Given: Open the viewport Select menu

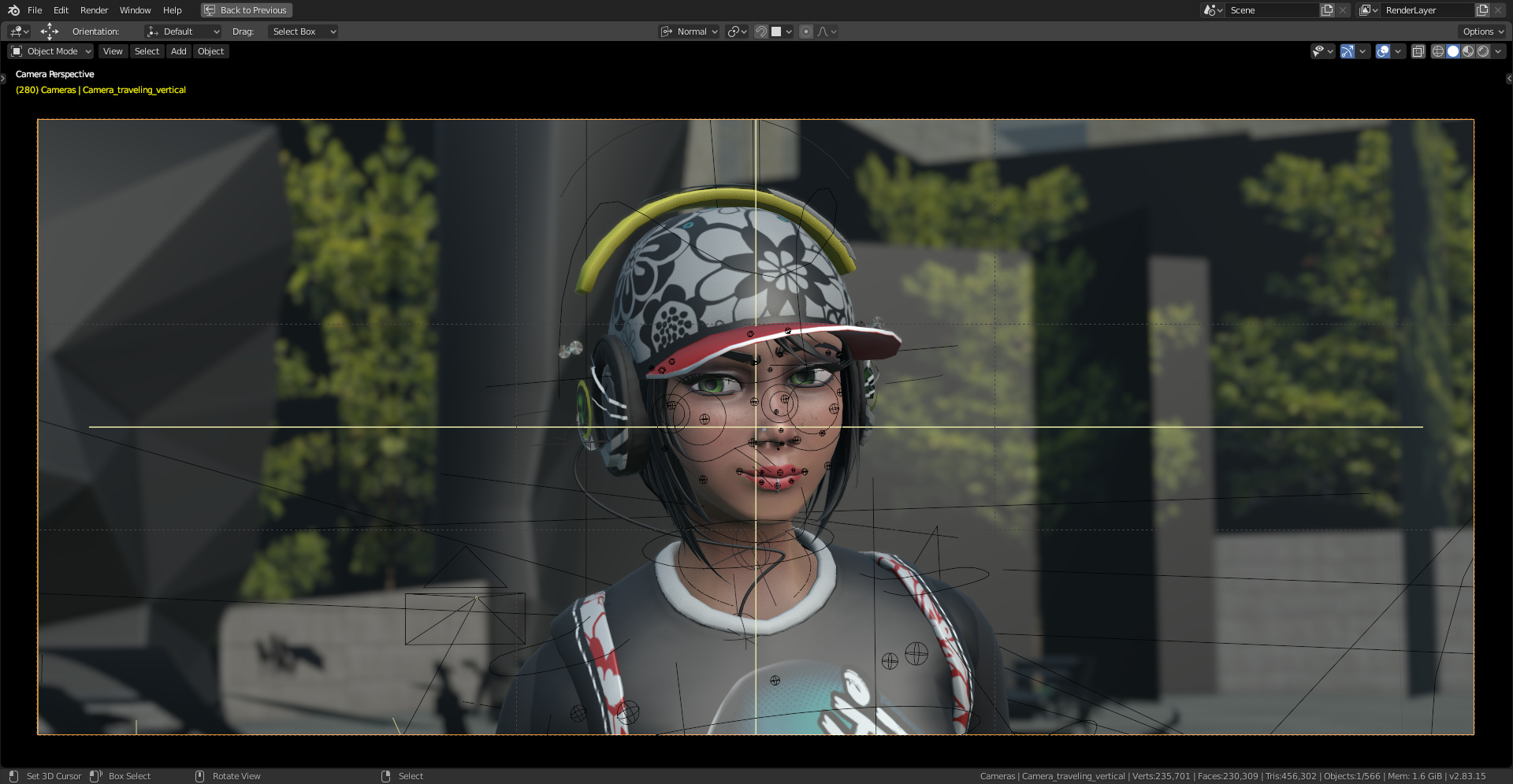Looking at the screenshot, I should (x=147, y=51).
